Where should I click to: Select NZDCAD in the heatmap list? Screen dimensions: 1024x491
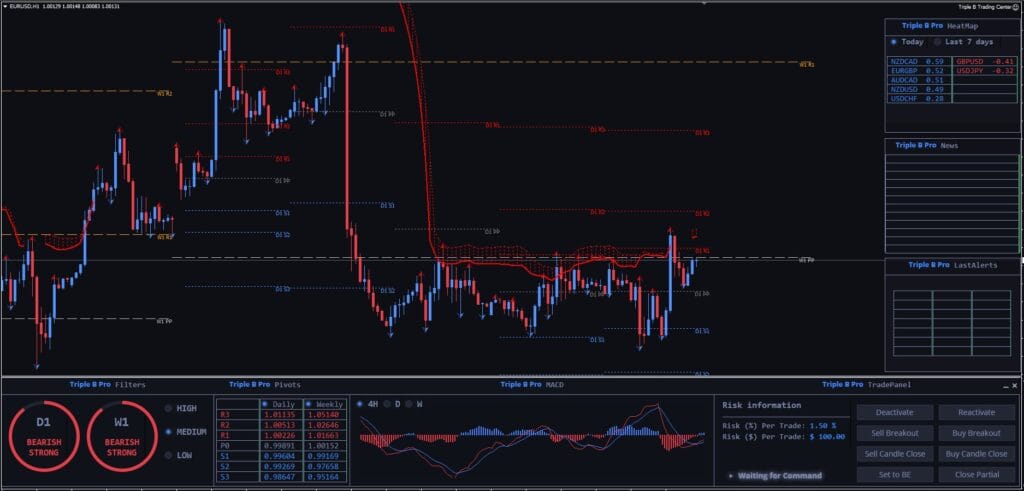pos(920,61)
